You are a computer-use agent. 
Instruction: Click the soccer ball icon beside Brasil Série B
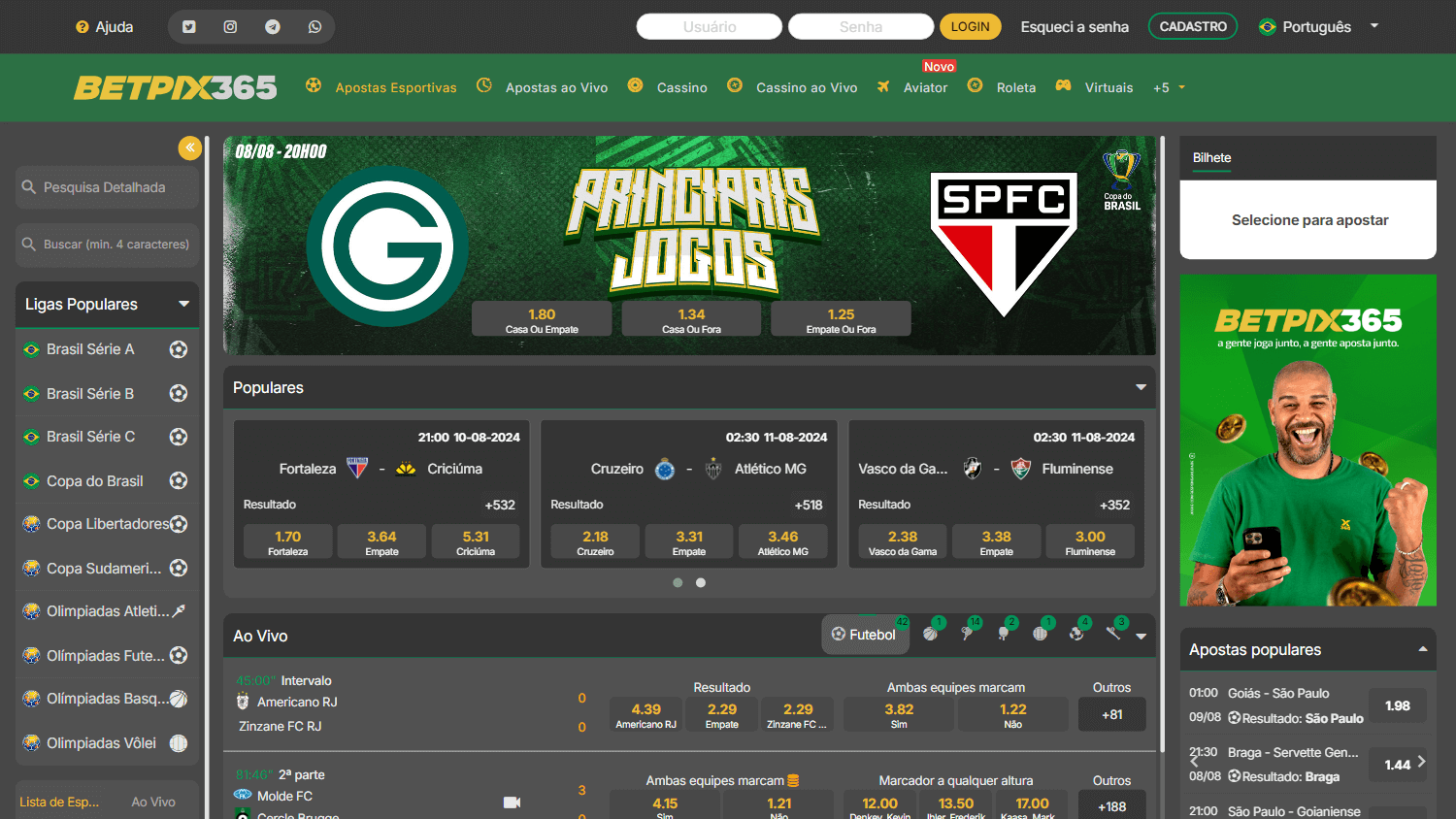[179, 393]
